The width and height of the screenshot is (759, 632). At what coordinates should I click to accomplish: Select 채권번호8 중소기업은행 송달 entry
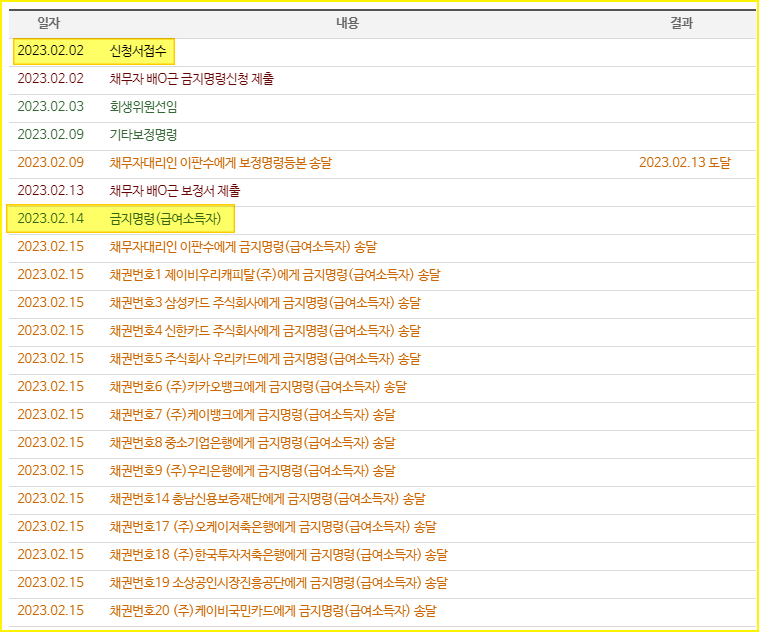coord(253,443)
